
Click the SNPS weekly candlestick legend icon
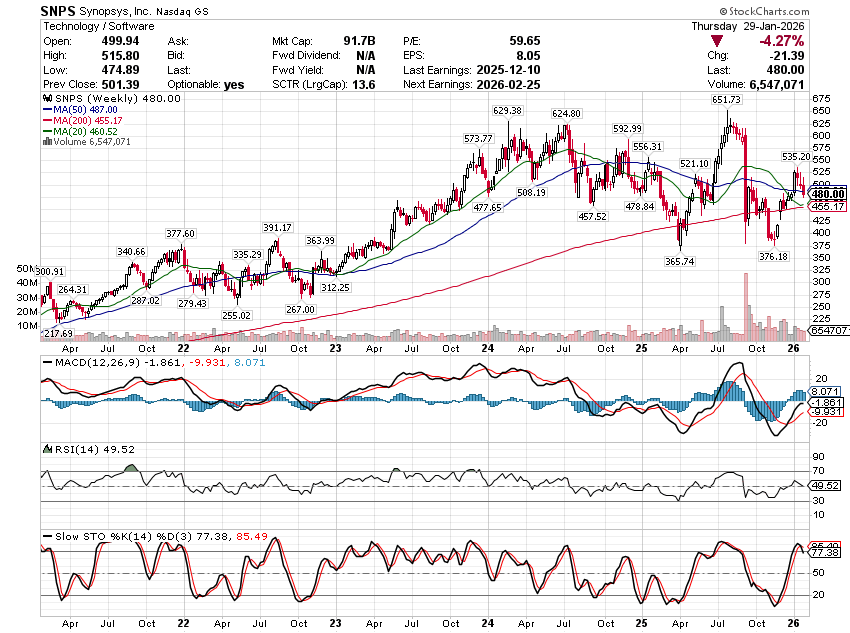coord(46,98)
